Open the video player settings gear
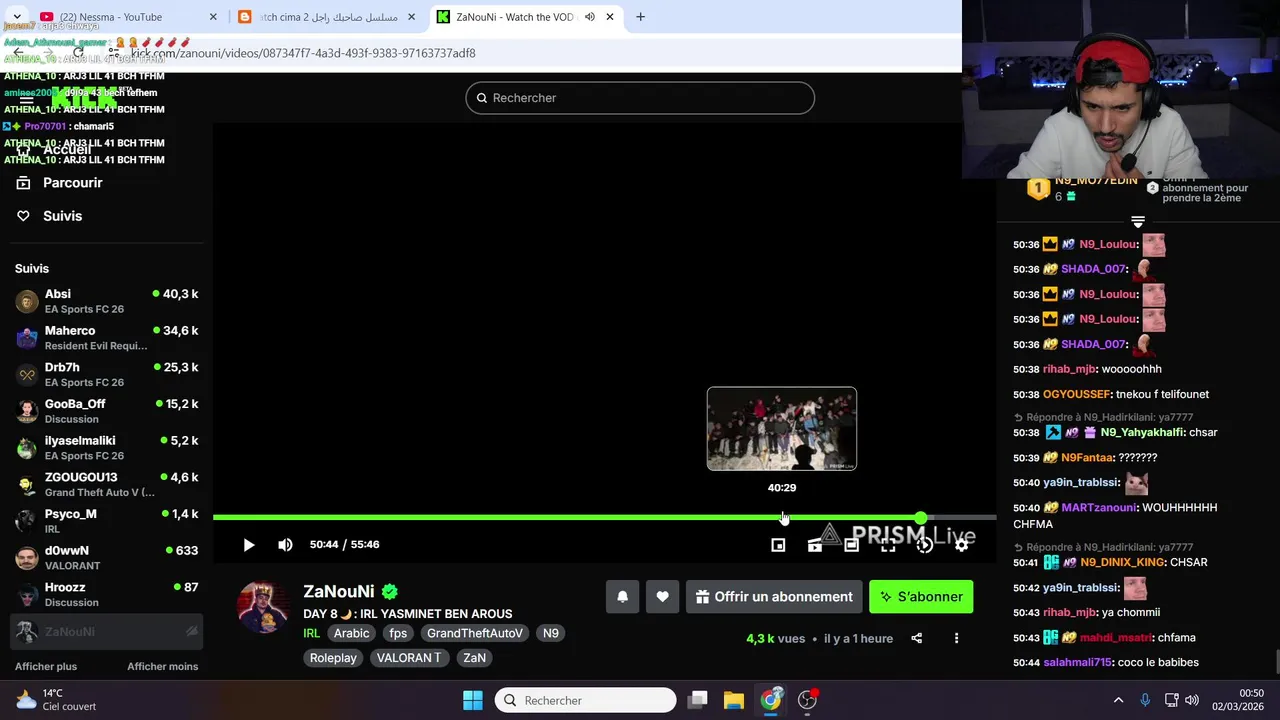This screenshot has height=720, width=1280. (961, 545)
